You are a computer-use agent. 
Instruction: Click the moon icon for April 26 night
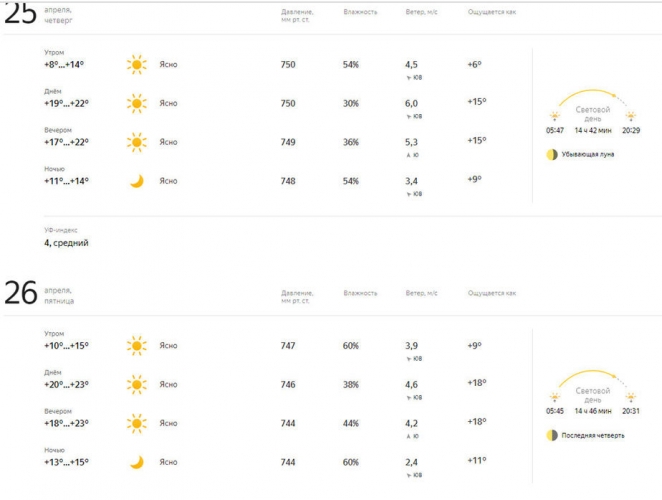pos(136,462)
